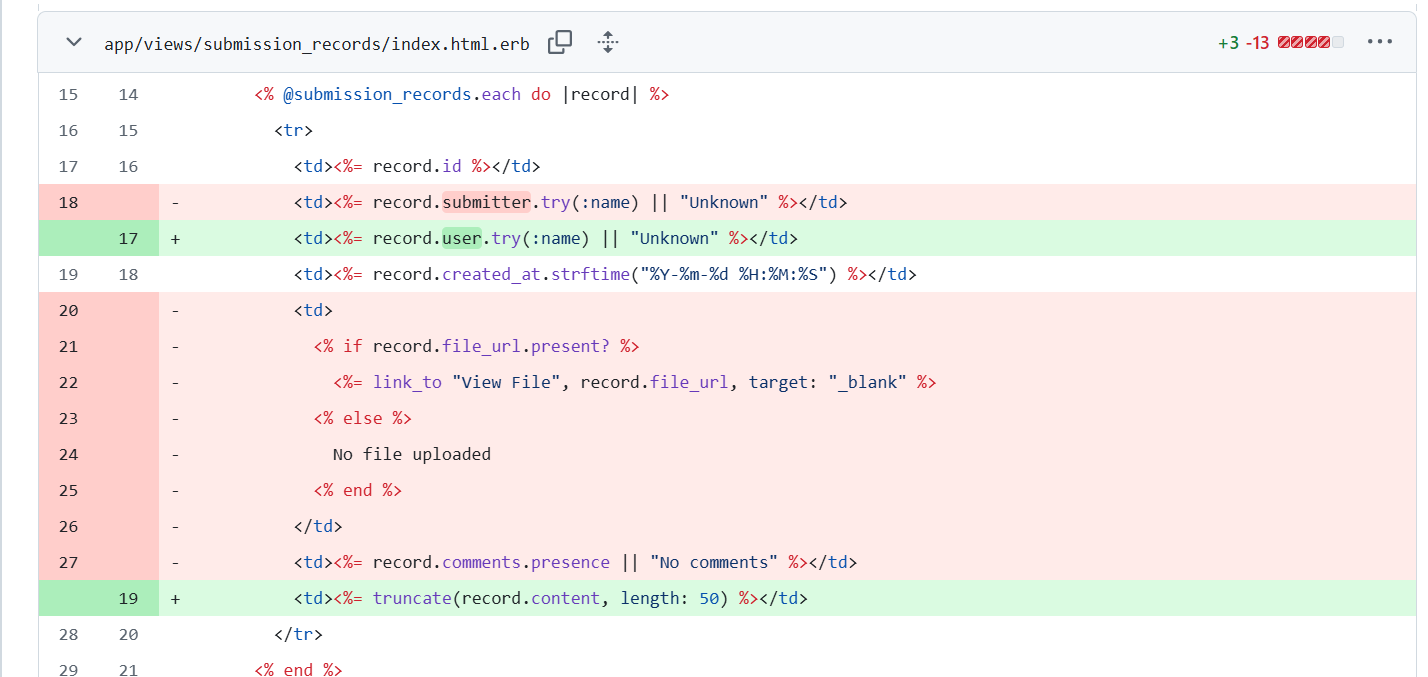Select line number 18 on deleted submitter line

[68, 203]
